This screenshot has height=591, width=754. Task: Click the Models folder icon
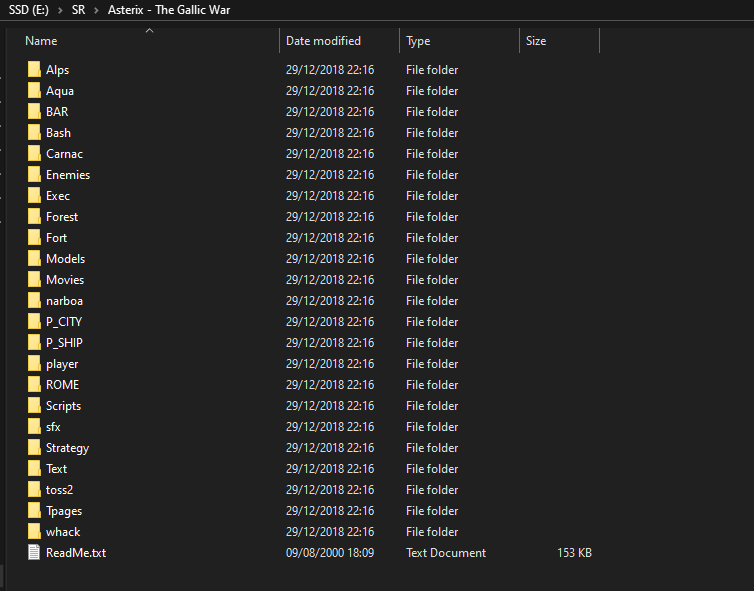(34, 259)
